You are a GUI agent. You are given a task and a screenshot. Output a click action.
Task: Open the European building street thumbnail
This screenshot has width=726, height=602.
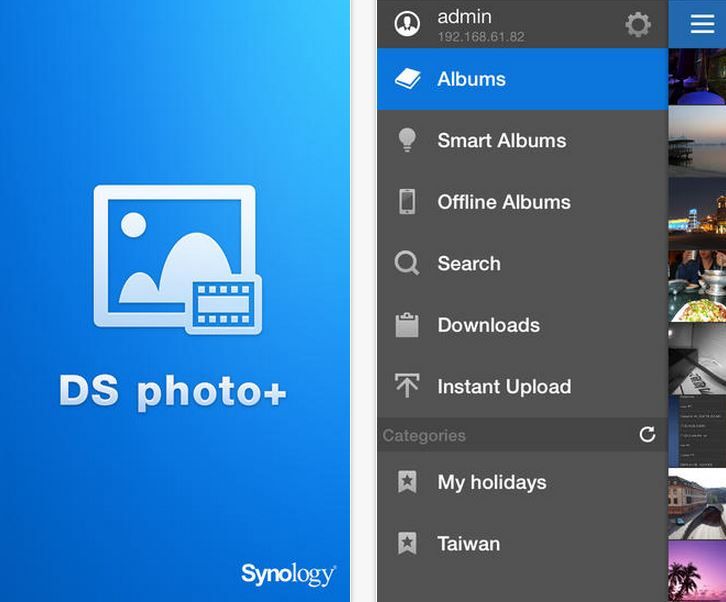click(x=697, y=504)
